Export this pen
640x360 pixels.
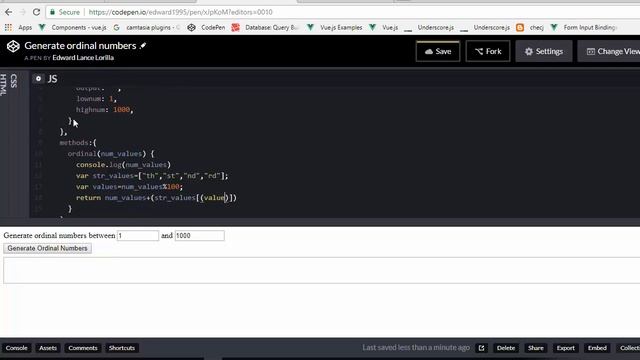click(565, 348)
